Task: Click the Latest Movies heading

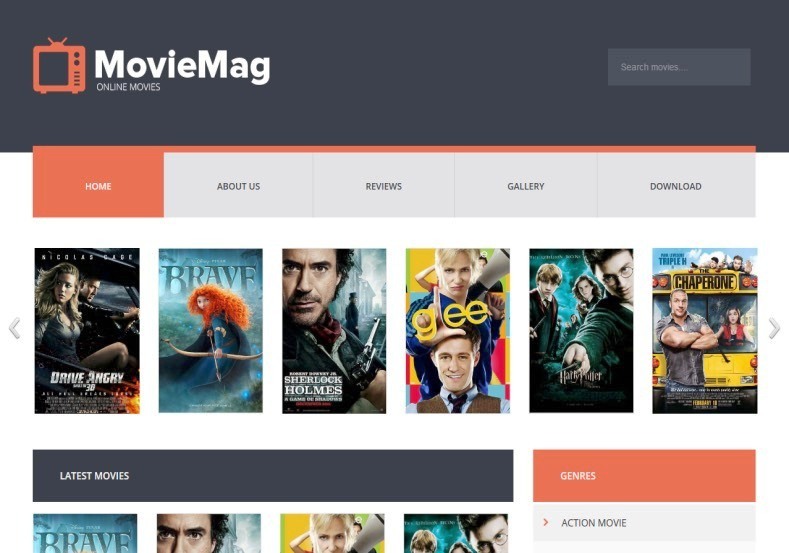Action: click(95, 476)
